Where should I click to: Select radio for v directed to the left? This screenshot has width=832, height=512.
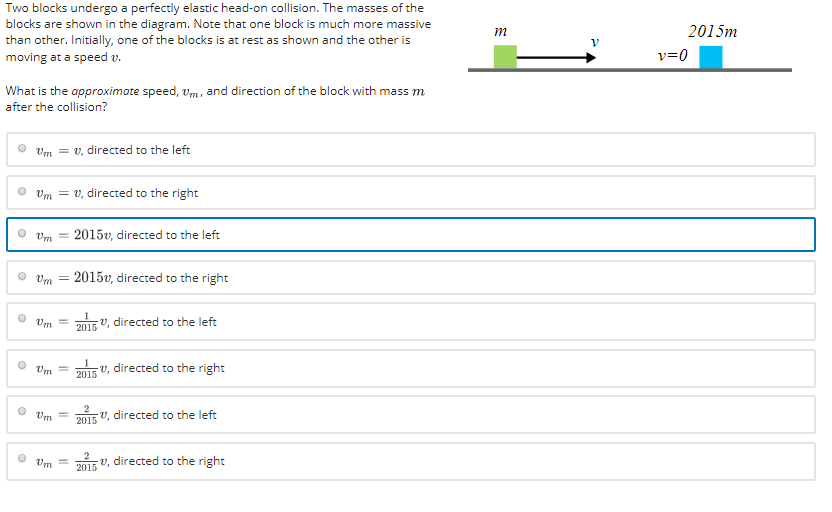tap(22, 150)
